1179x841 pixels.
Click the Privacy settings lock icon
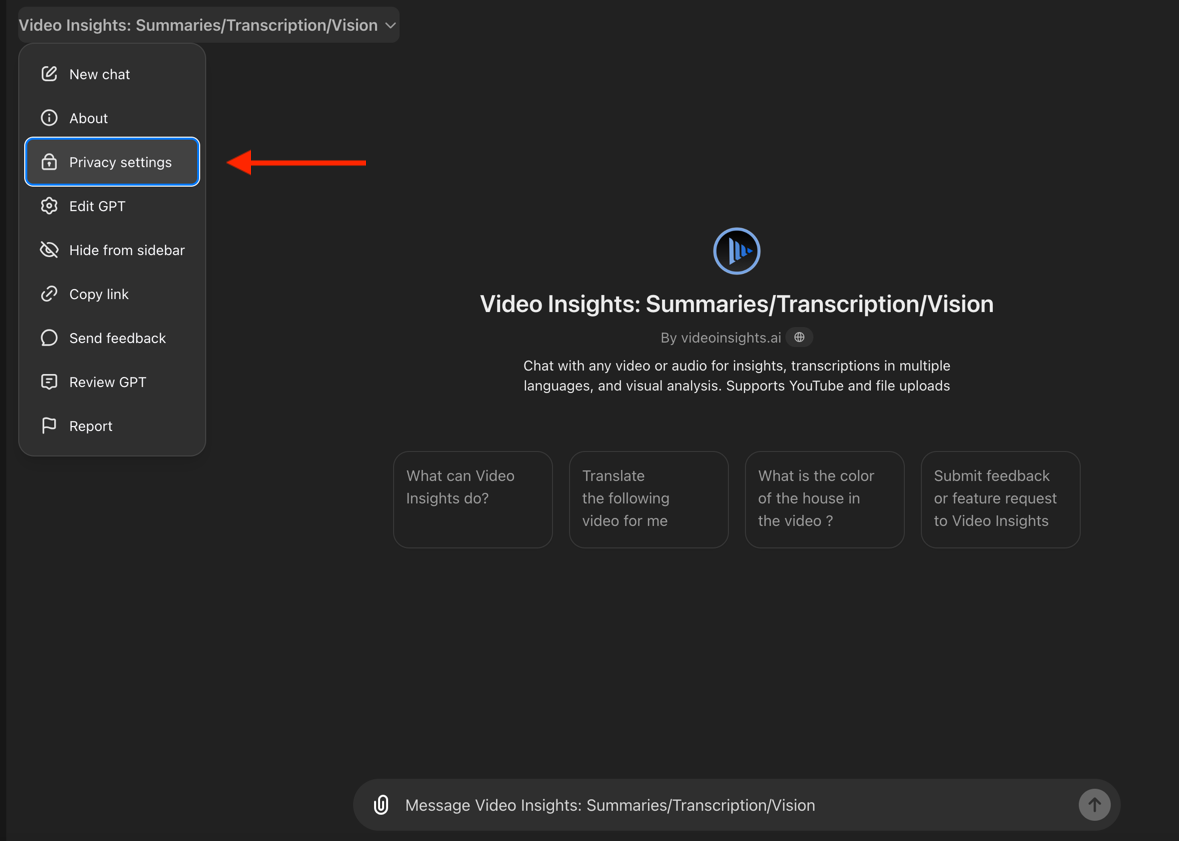[49, 162]
